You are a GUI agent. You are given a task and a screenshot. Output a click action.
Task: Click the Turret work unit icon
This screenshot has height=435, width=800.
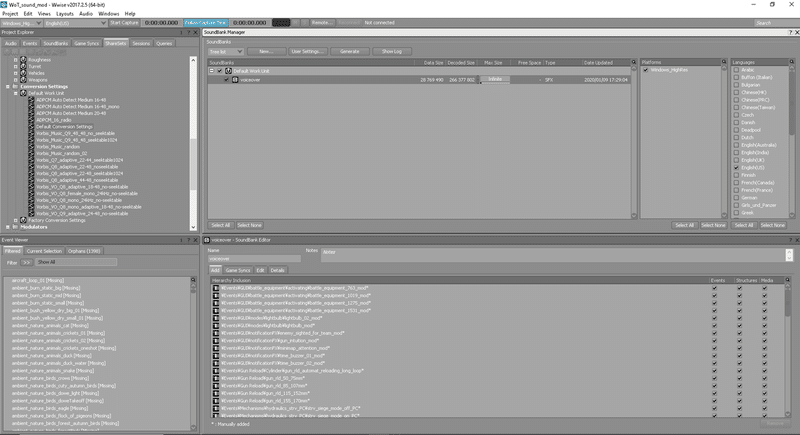(x=23, y=66)
